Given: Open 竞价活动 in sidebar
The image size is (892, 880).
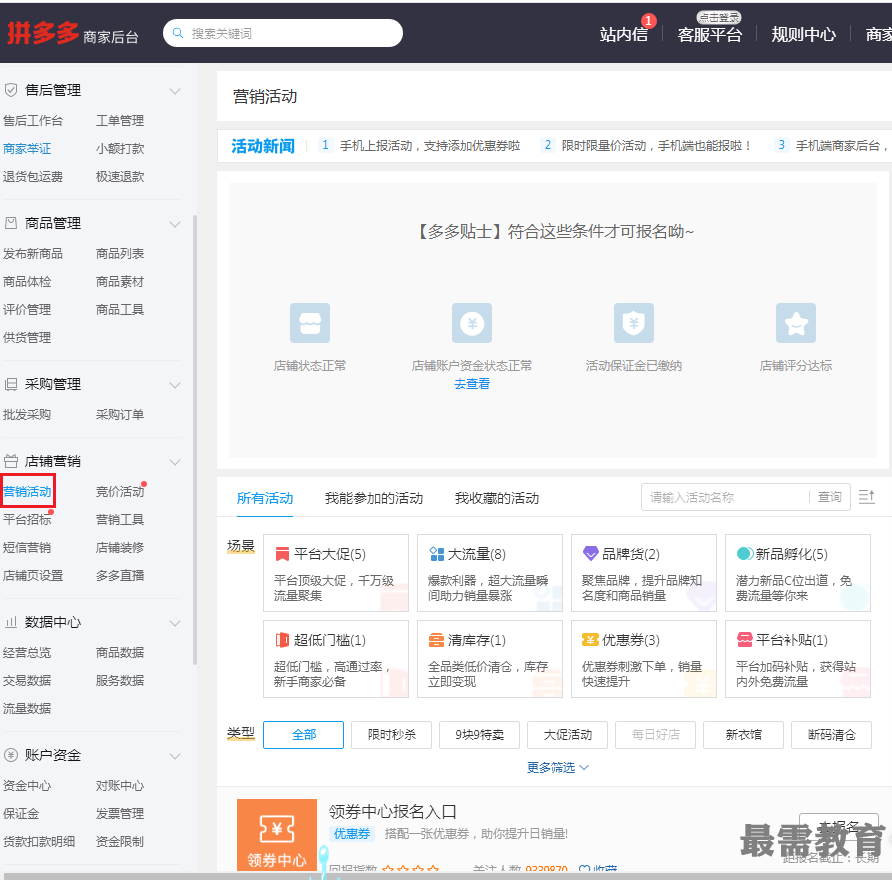Looking at the screenshot, I should pos(119,491).
